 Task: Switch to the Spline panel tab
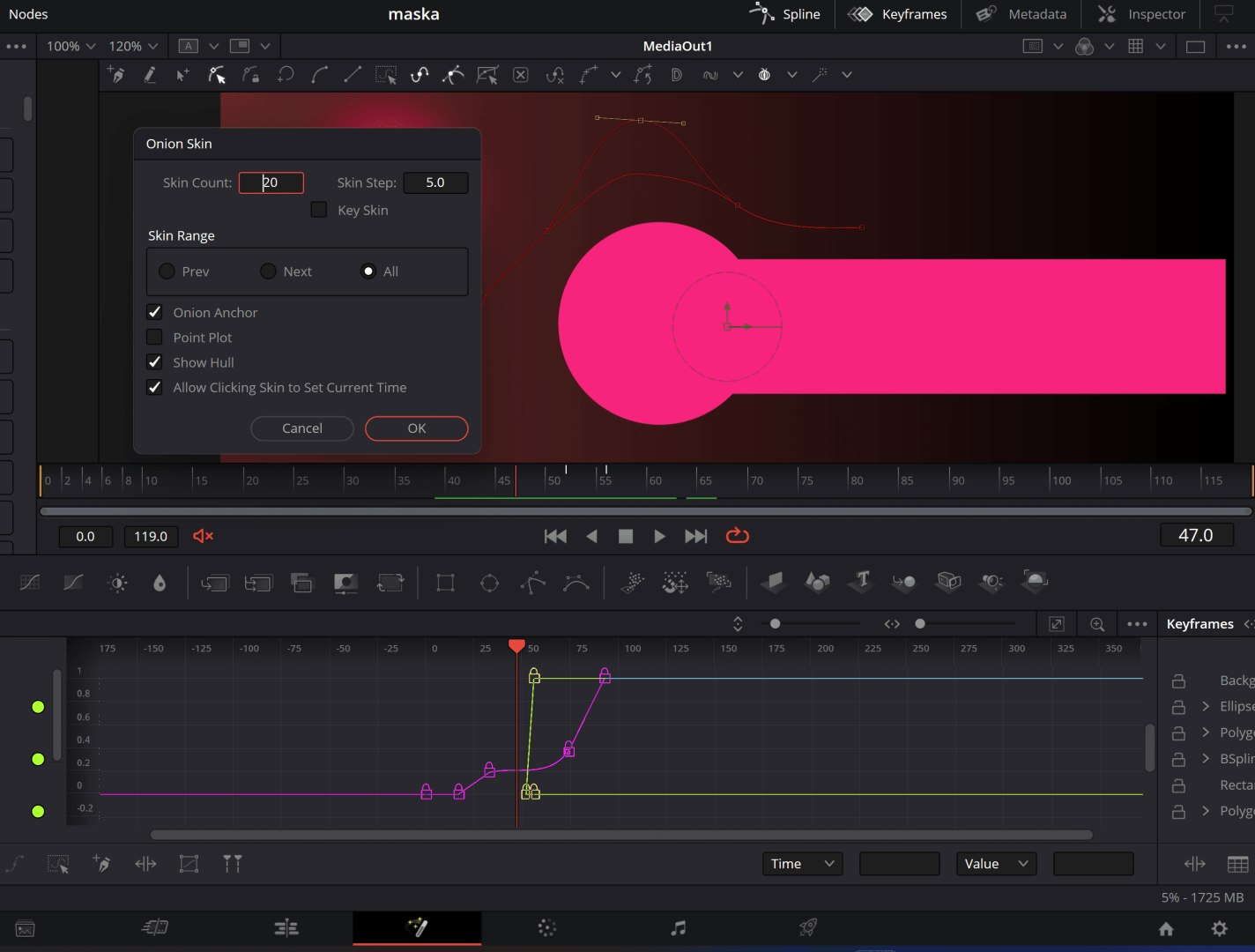[x=785, y=14]
